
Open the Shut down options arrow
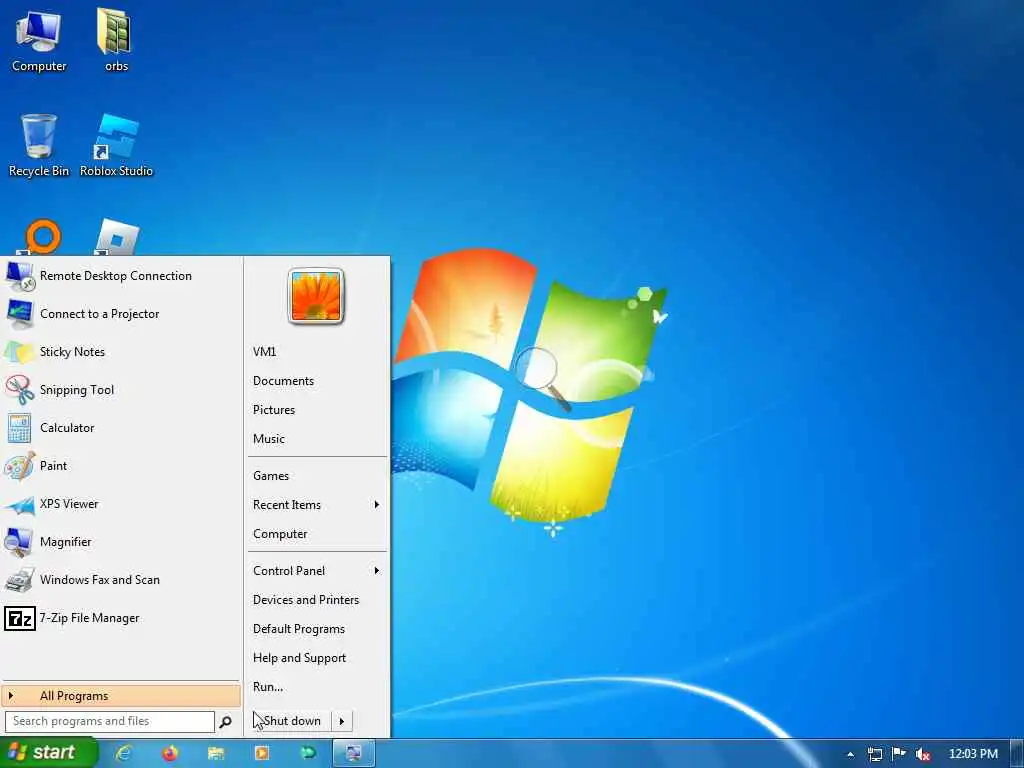342,721
